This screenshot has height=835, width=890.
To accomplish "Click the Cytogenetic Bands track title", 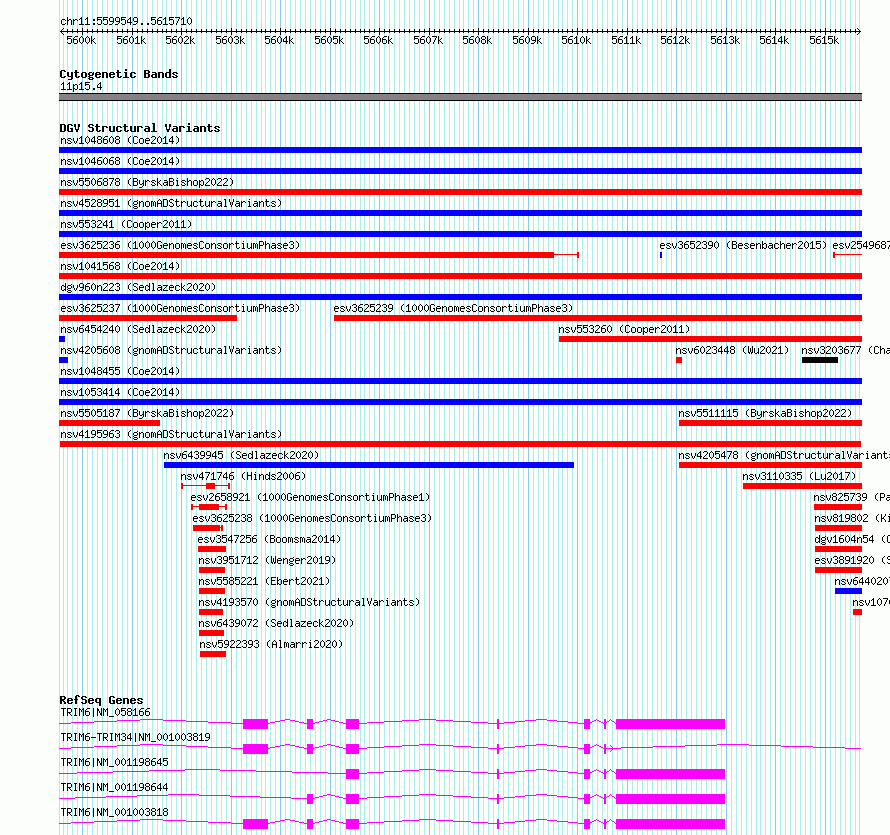I will [x=119, y=74].
